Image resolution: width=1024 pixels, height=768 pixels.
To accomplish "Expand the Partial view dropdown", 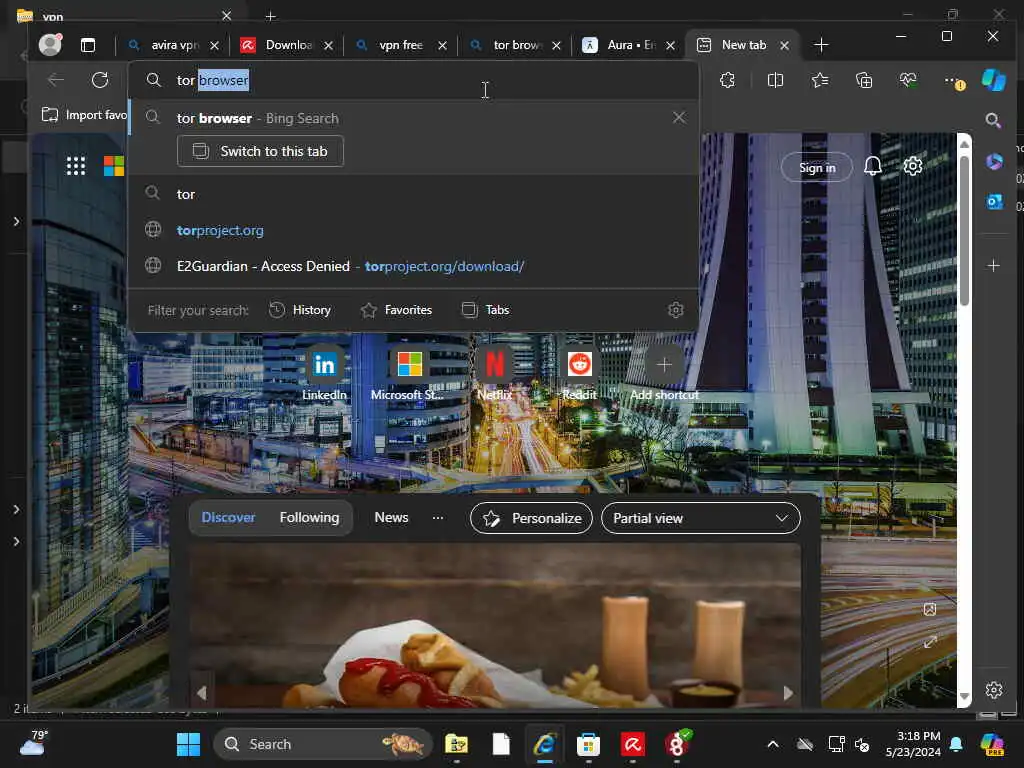I will tap(701, 518).
